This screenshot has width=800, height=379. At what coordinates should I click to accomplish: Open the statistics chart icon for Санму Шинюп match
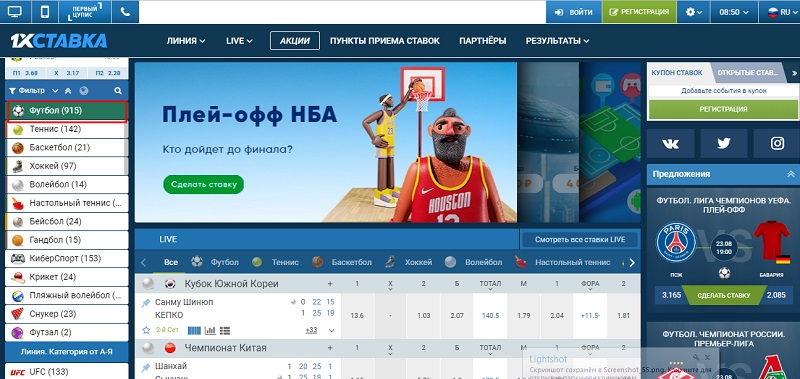tap(210, 331)
